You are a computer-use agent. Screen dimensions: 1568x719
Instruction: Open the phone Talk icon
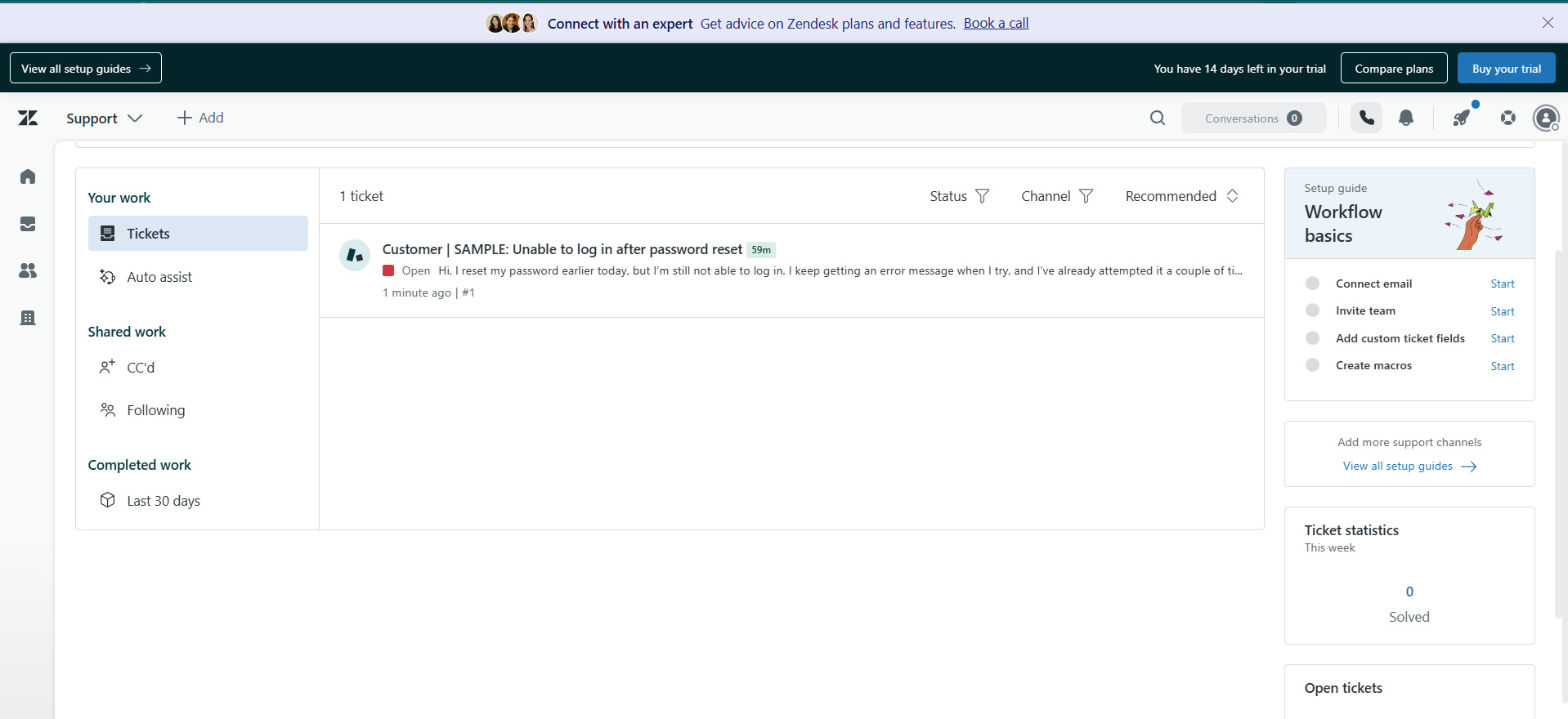tap(1367, 118)
